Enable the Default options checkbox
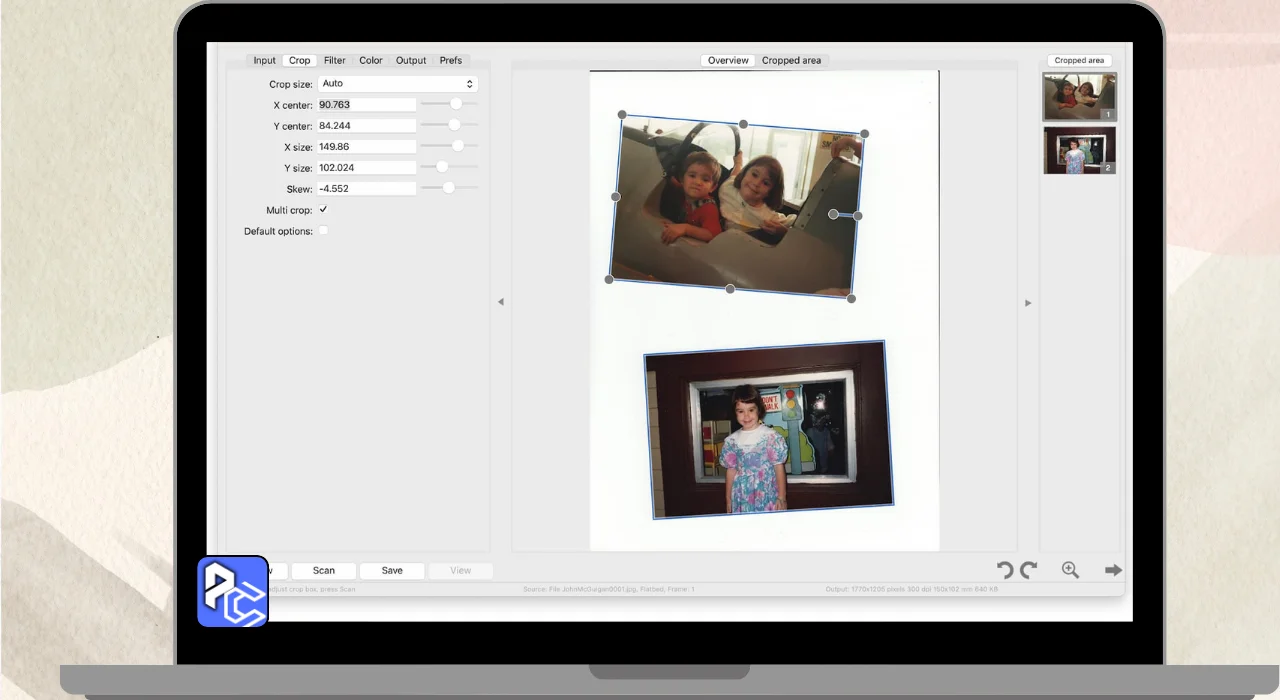Screen dimensions: 1280x700 click(x=323, y=231)
